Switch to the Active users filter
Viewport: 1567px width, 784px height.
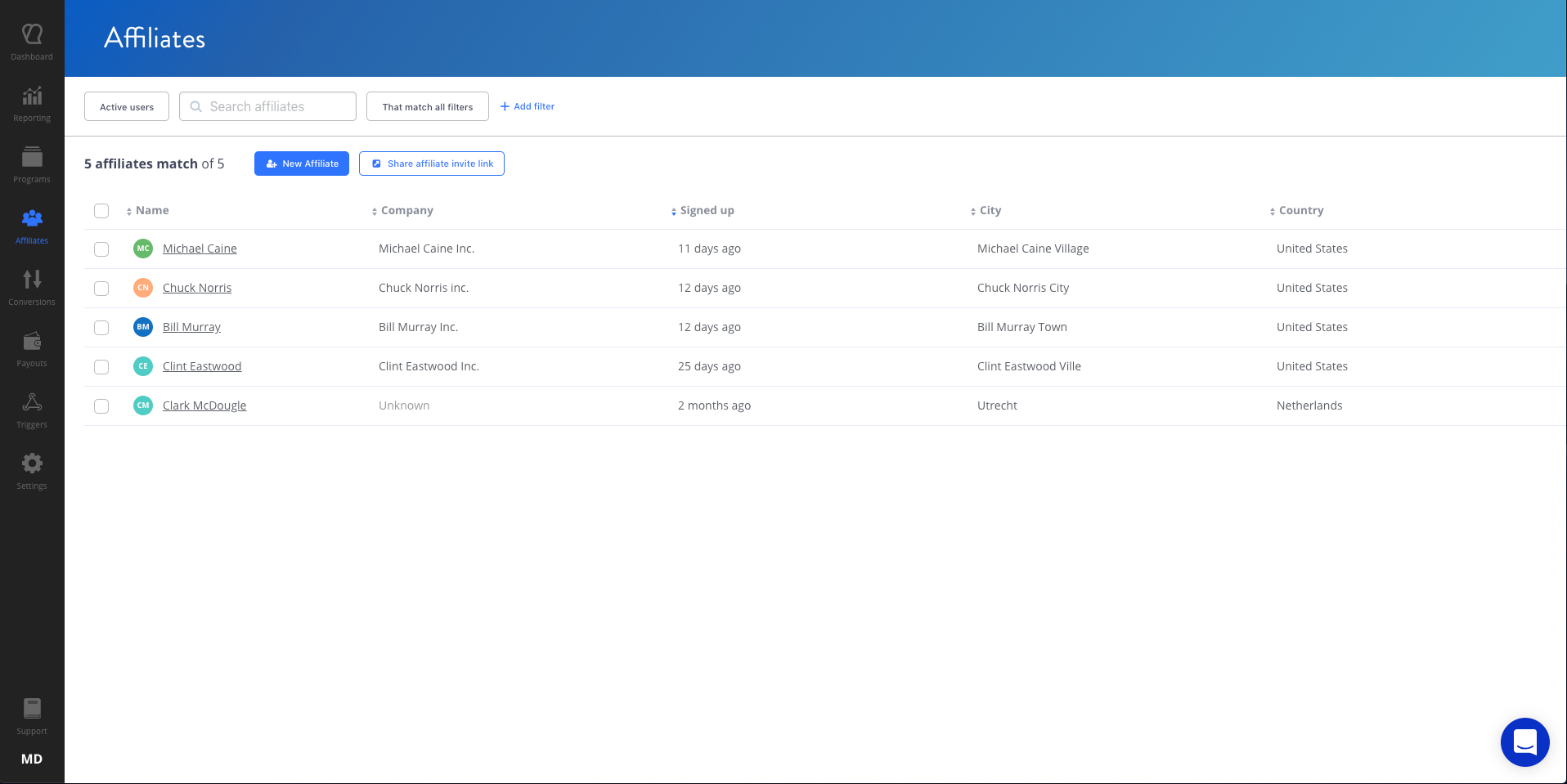[126, 106]
